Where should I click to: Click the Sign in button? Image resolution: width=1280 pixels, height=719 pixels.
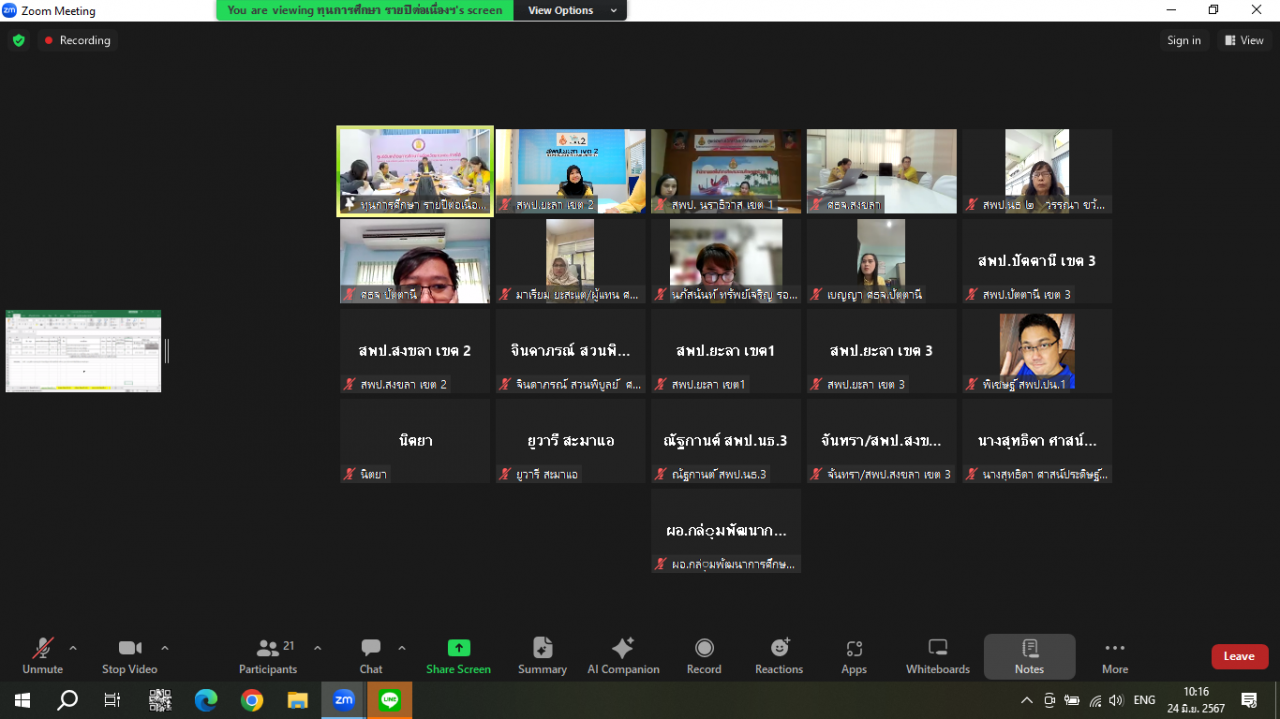click(x=1184, y=40)
